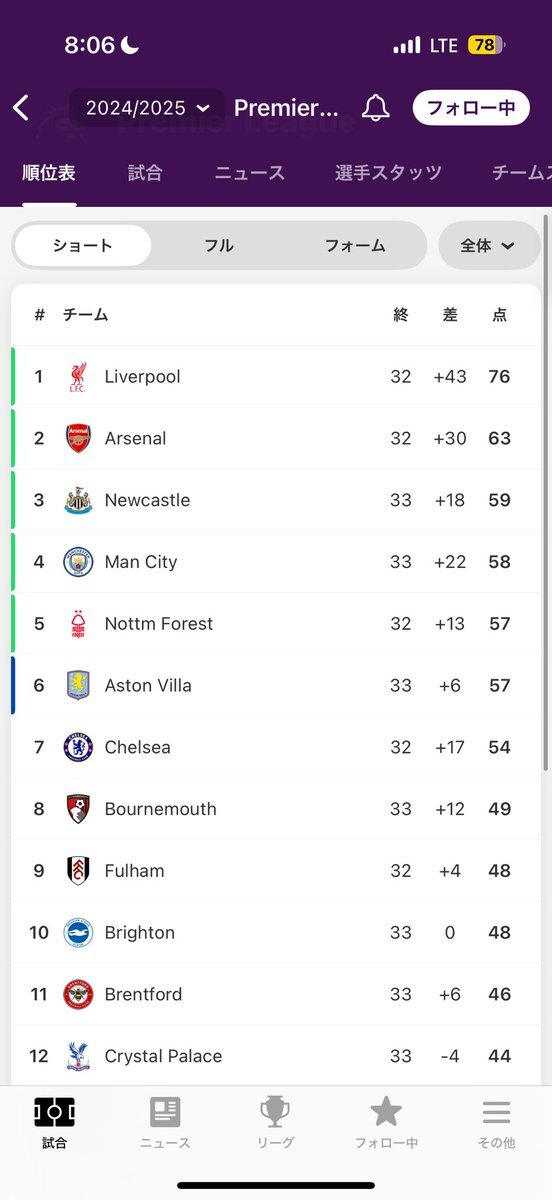
Task: Tap the リーグ trophy icon
Action: pos(275,1111)
